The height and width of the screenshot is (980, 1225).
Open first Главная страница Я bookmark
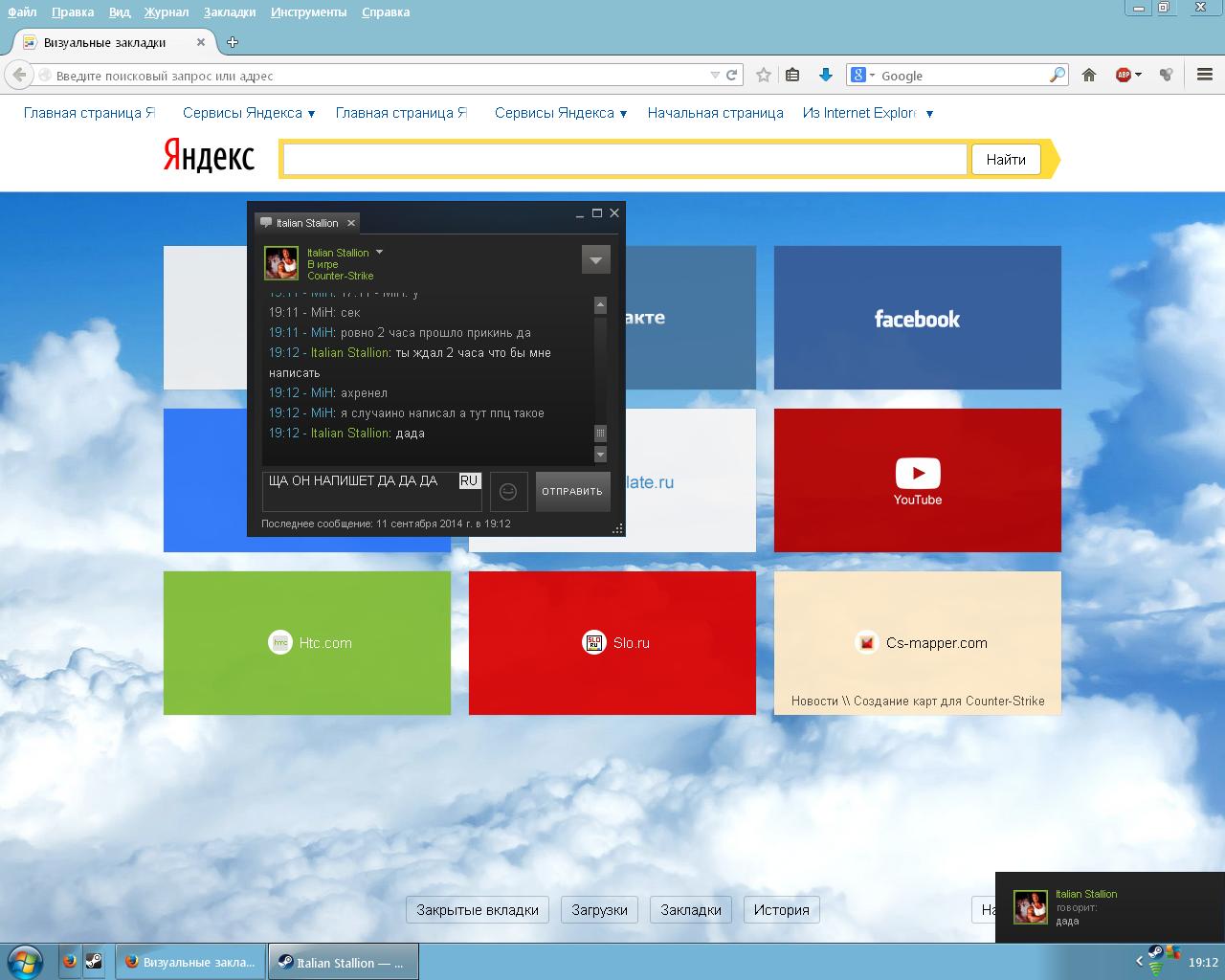(x=89, y=113)
